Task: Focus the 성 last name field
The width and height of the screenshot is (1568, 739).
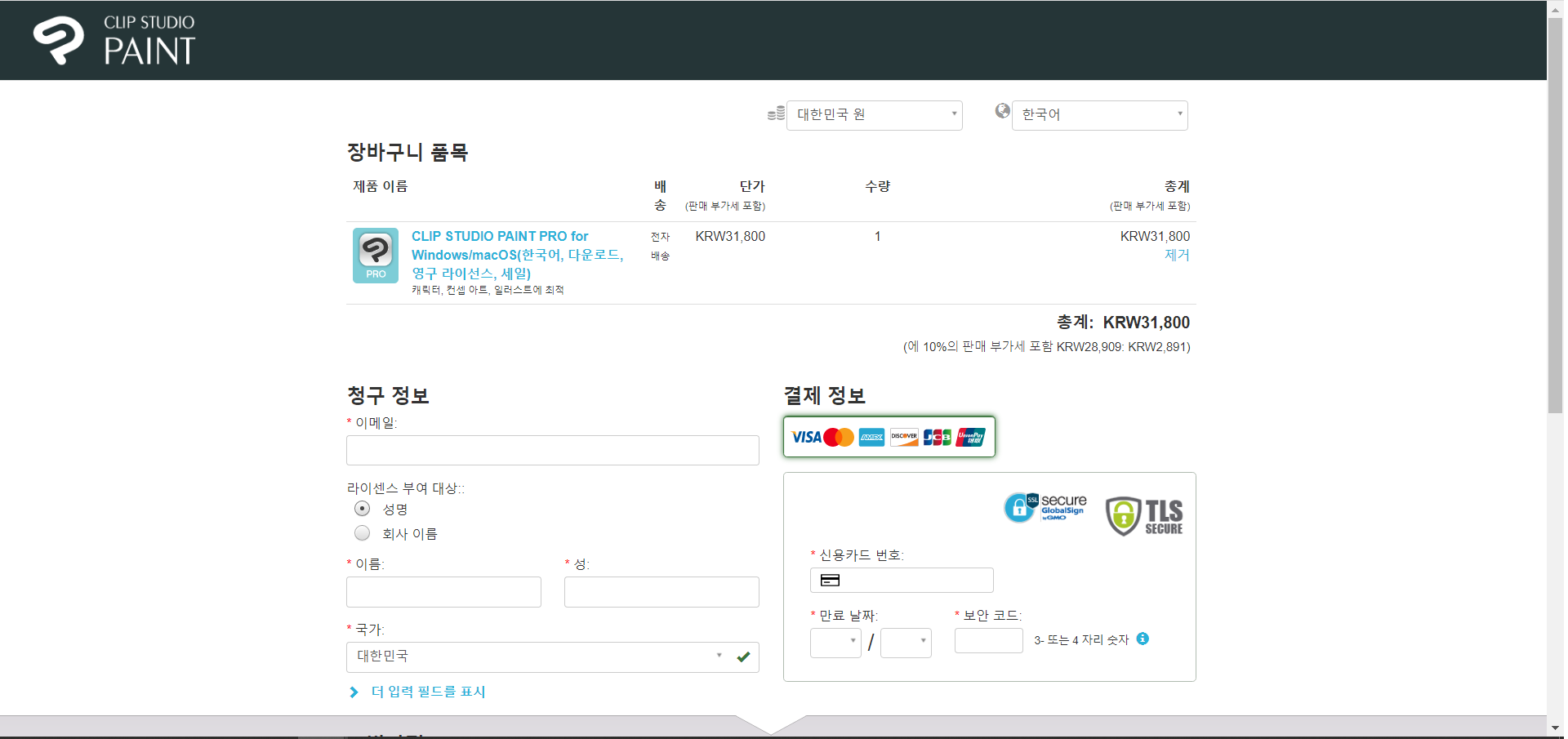Action: (661, 592)
